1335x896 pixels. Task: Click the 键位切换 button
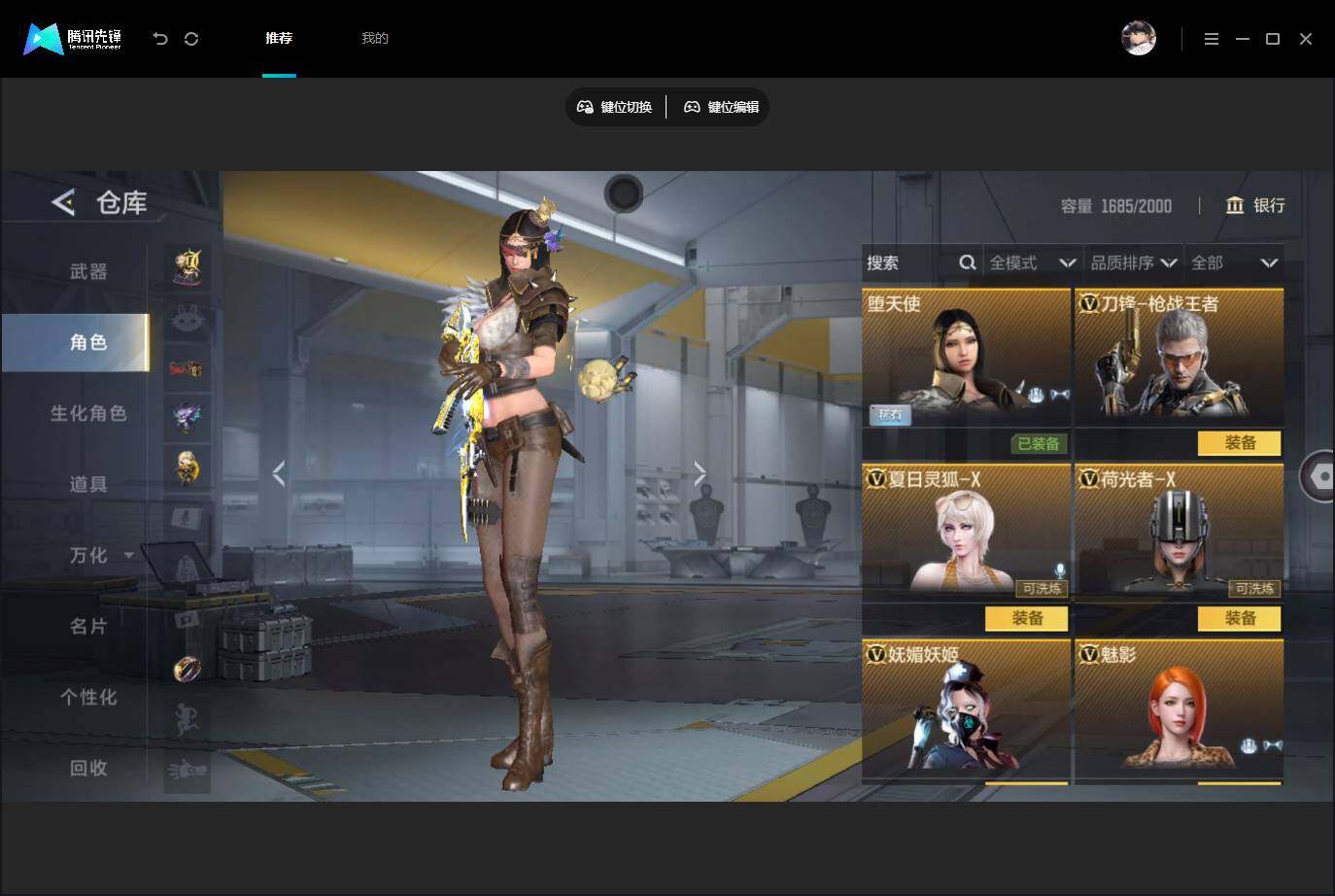(615, 107)
